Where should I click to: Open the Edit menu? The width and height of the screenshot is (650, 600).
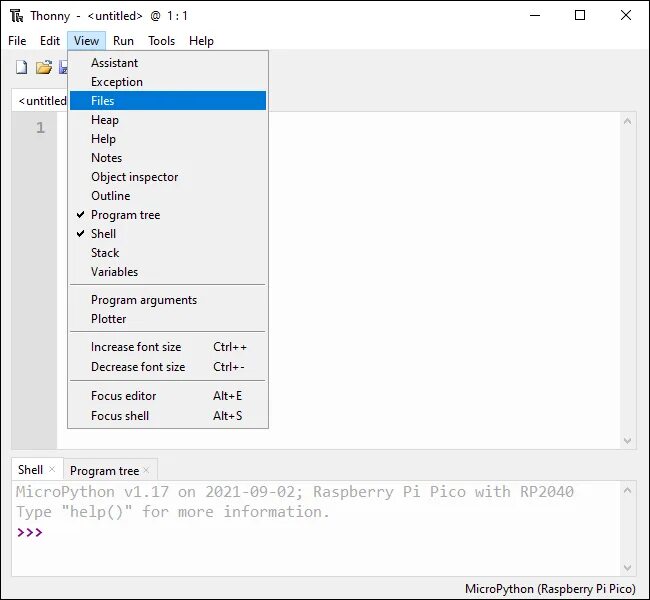pyautogui.click(x=50, y=41)
